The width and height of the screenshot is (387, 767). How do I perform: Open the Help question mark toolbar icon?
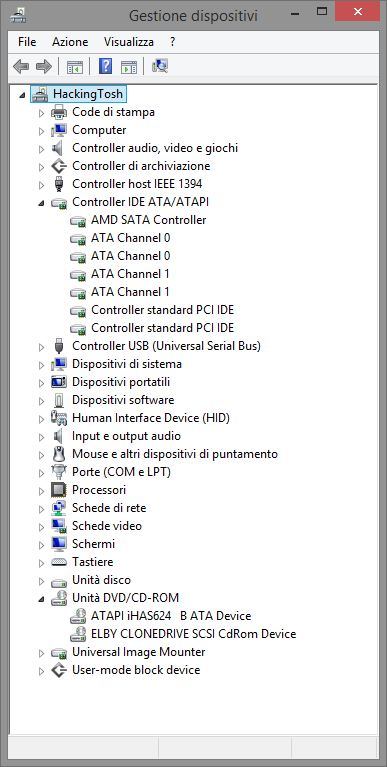(x=105, y=66)
